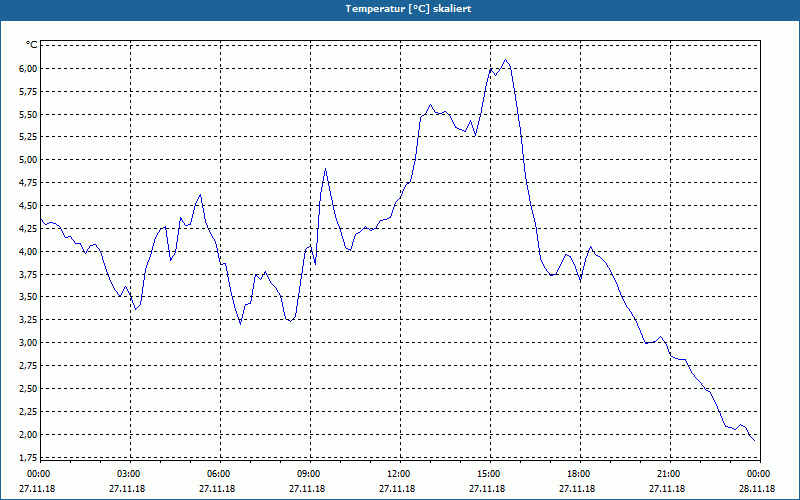Click the 5,50 y-axis value

click(29, 115)
